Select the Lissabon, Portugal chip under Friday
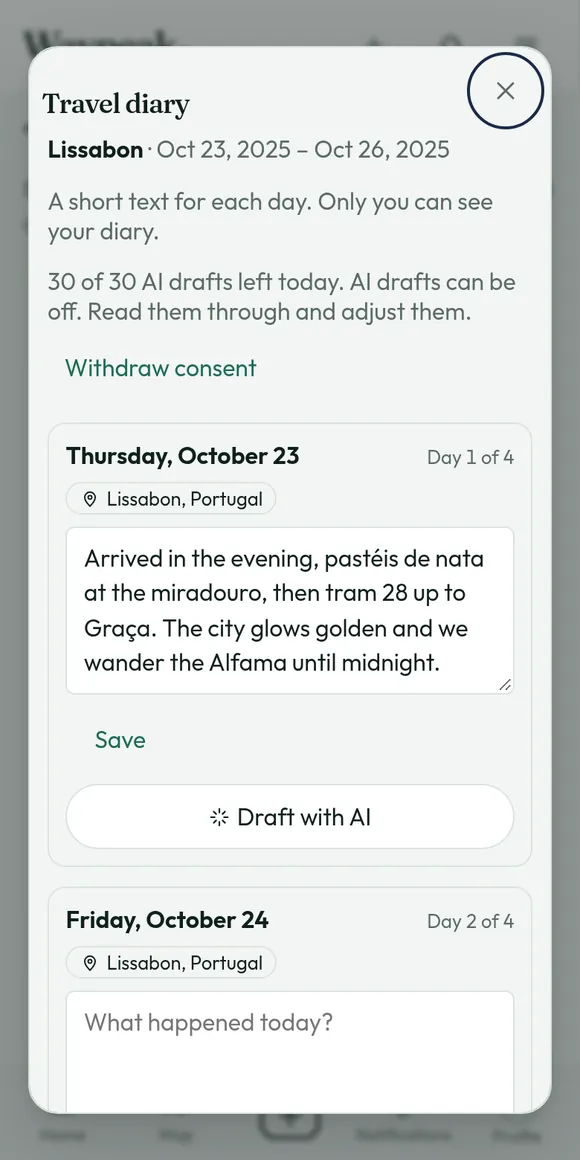This screenshot has height=1160, width=580. (171, 962)
